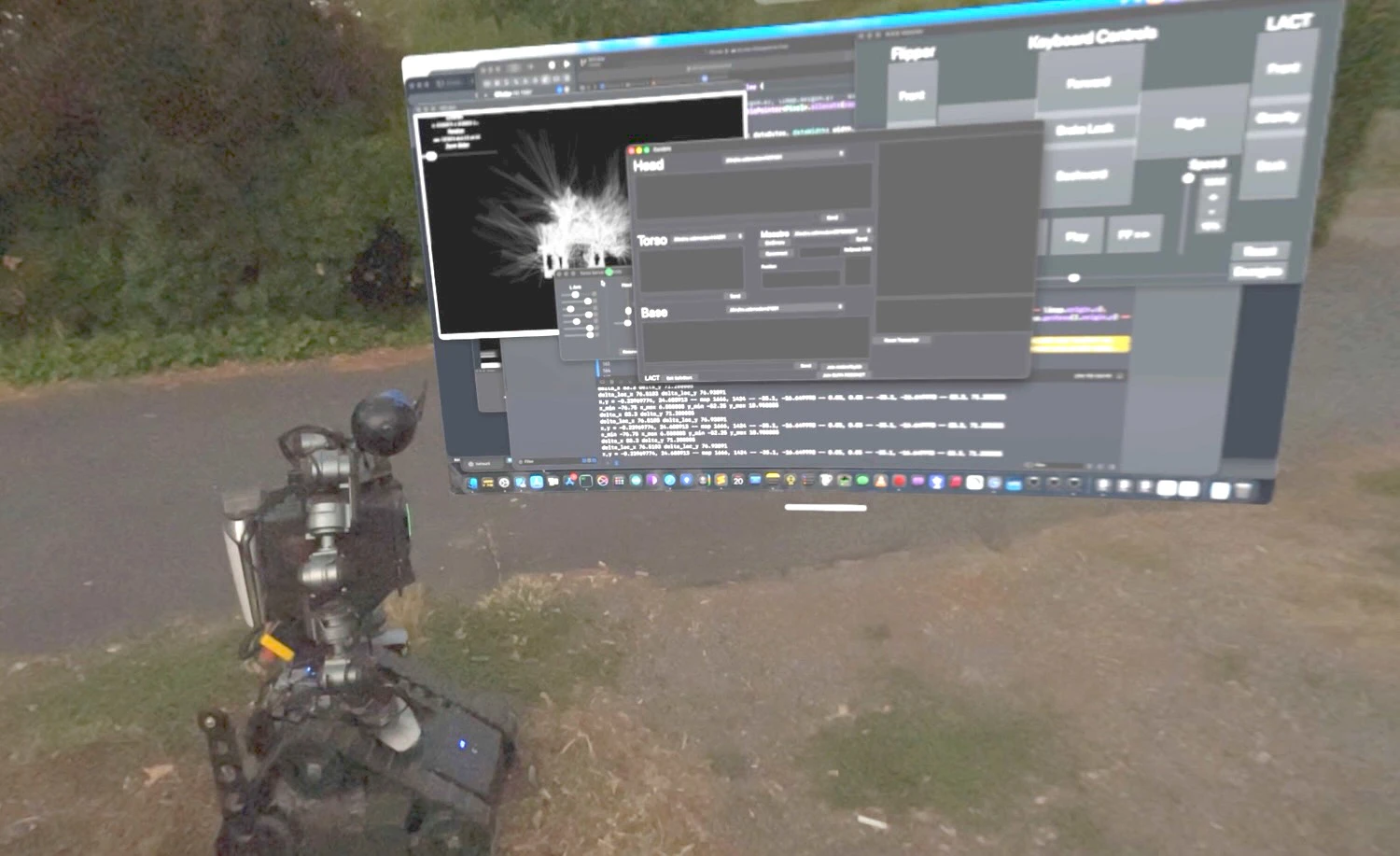Open Safari from the Dock
This screenshot has height=856, width=1400.
[670, 480]
